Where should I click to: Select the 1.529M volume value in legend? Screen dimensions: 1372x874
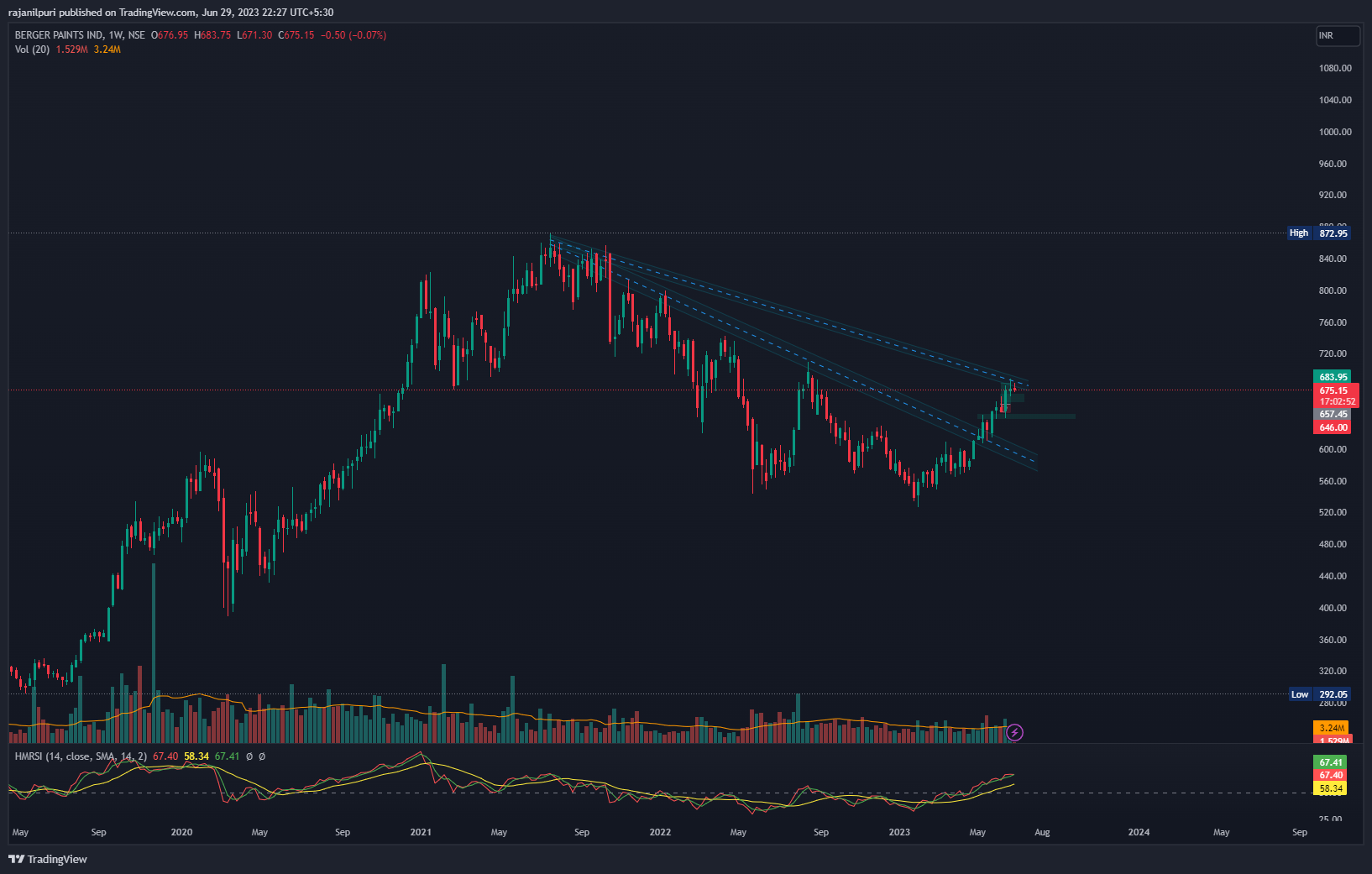72,50
